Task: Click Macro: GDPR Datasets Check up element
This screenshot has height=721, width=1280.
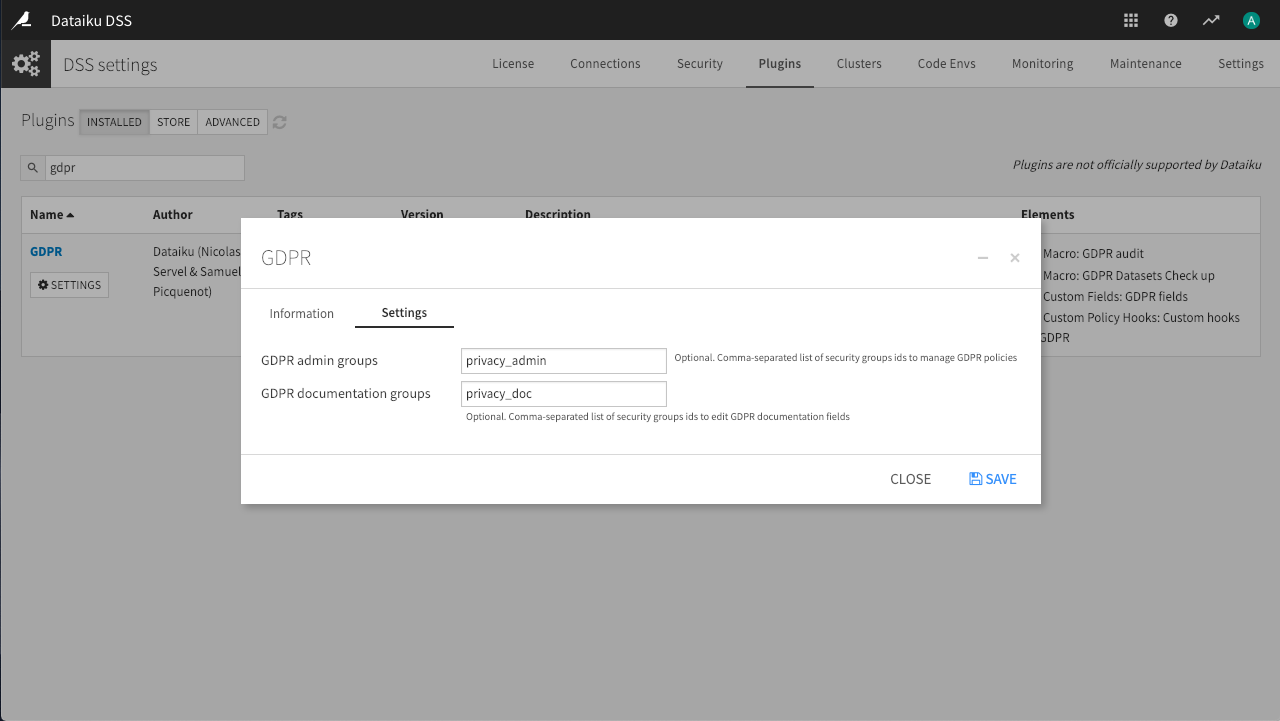Action: click(1129, 276)
